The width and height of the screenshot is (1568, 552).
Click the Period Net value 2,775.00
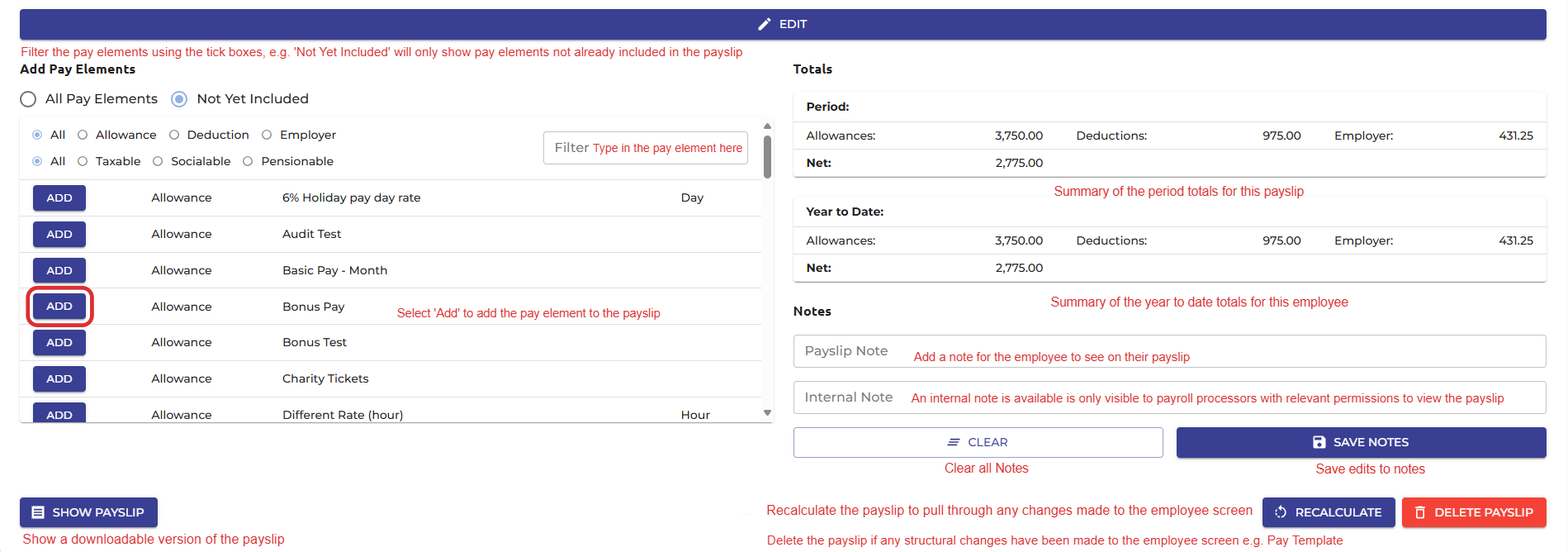click(x=1019, y=163)
